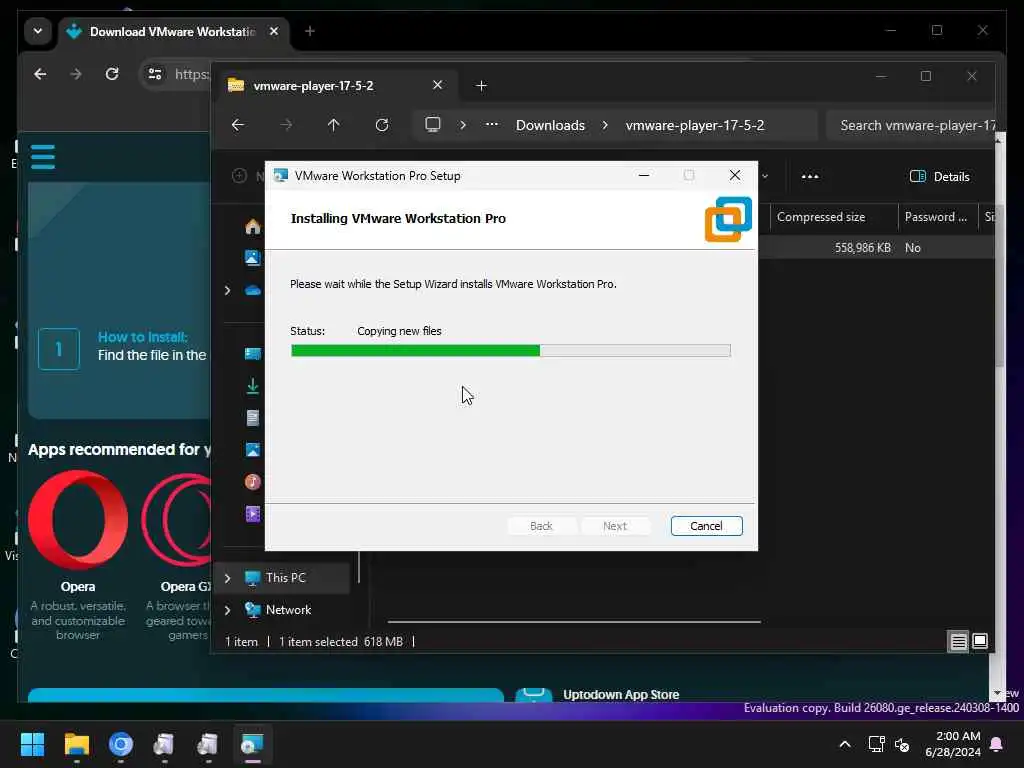
Task: Close the Download VMware browser tab
Action: [274, 31]
